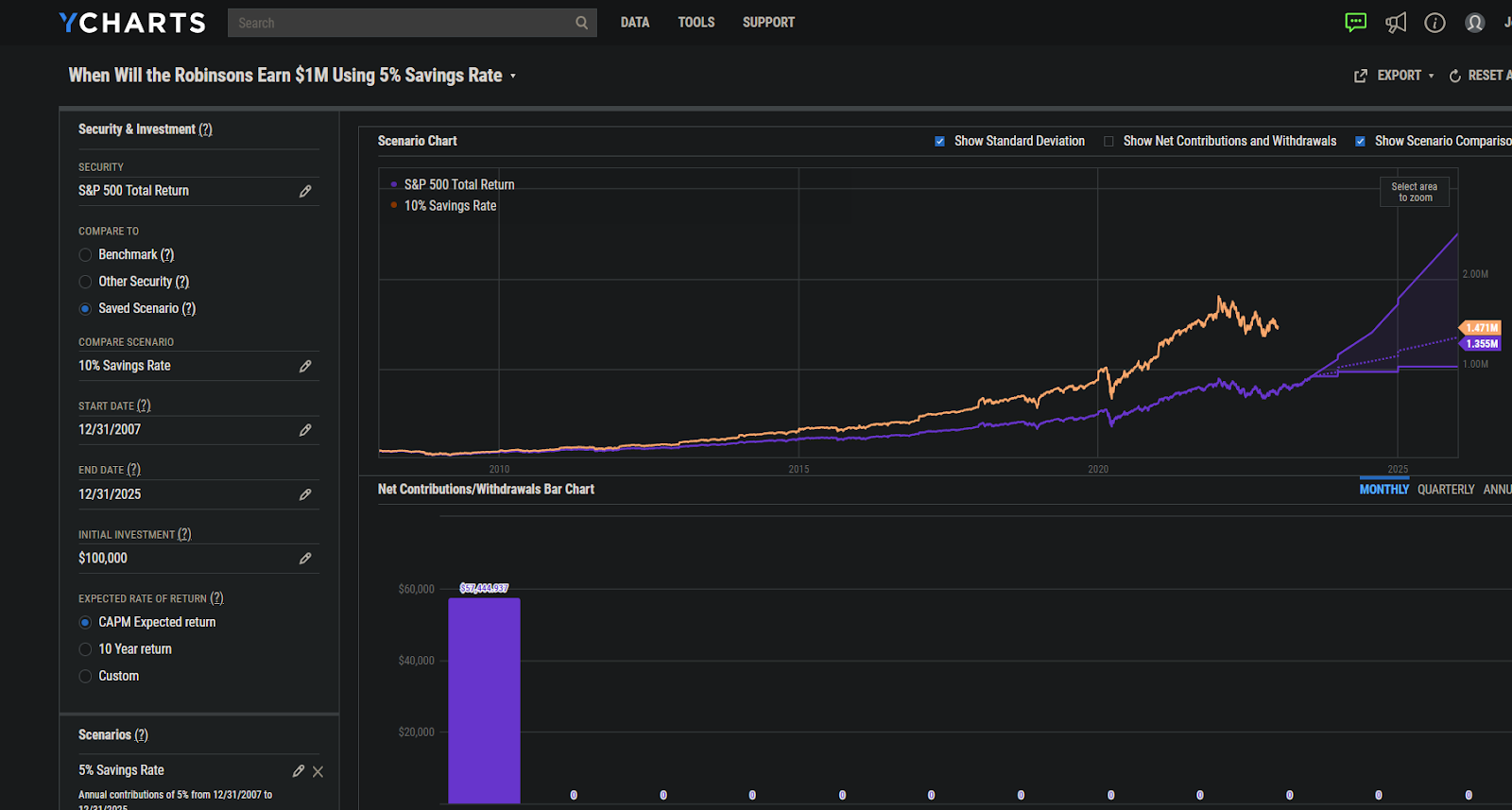Open the DATA menu

(635, 23)
